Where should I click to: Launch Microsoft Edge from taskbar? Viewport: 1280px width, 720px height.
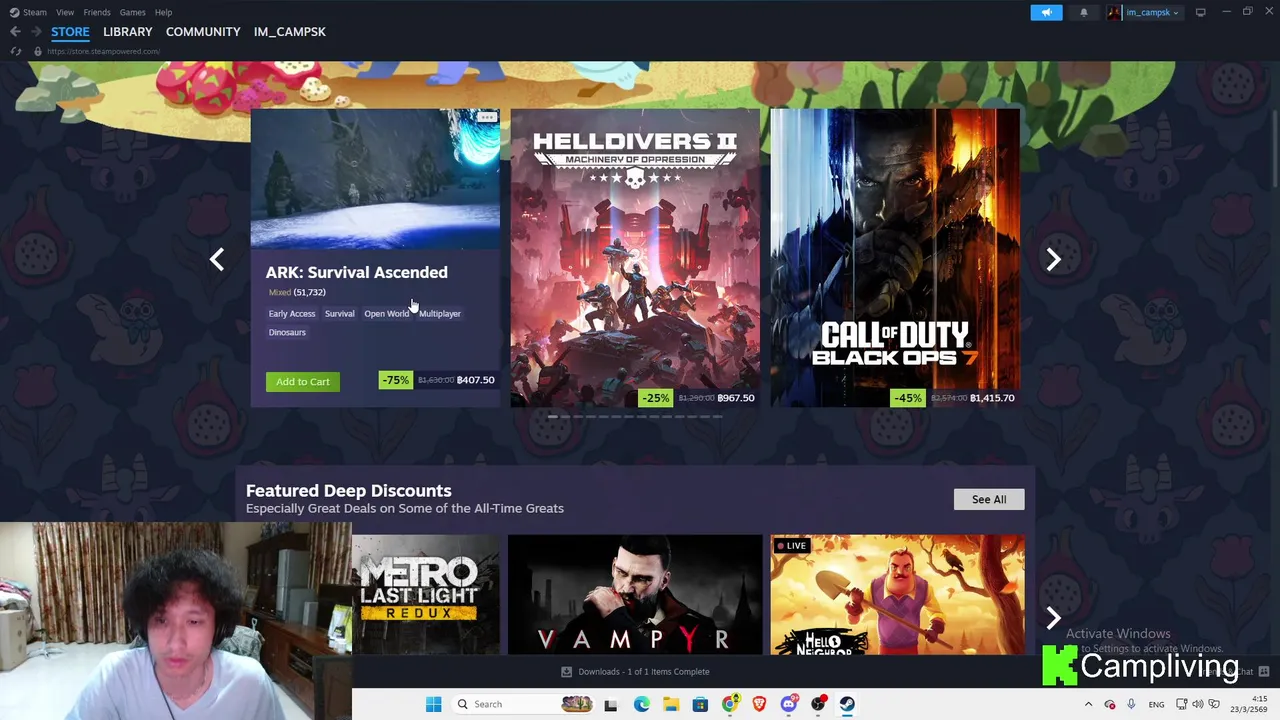pyautogui.click(x=641, y=704)
